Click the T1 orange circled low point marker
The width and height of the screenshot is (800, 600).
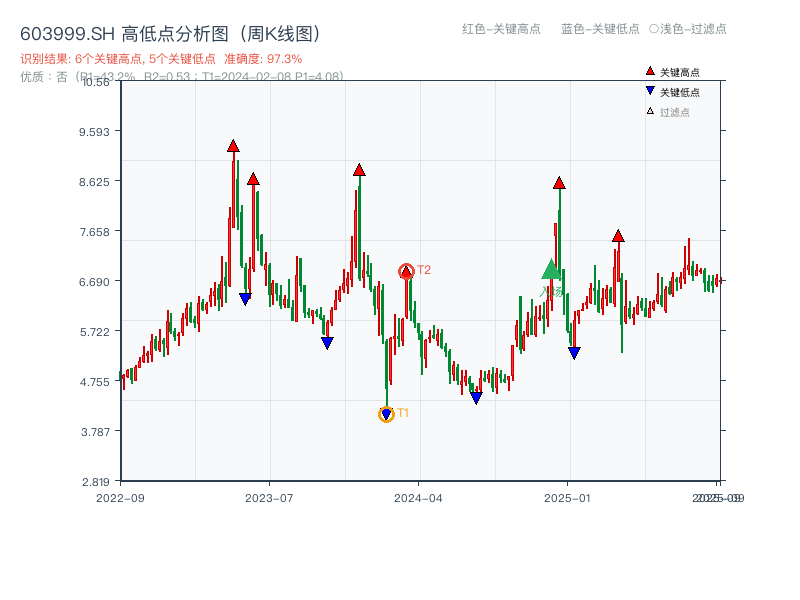pos(386,413)
